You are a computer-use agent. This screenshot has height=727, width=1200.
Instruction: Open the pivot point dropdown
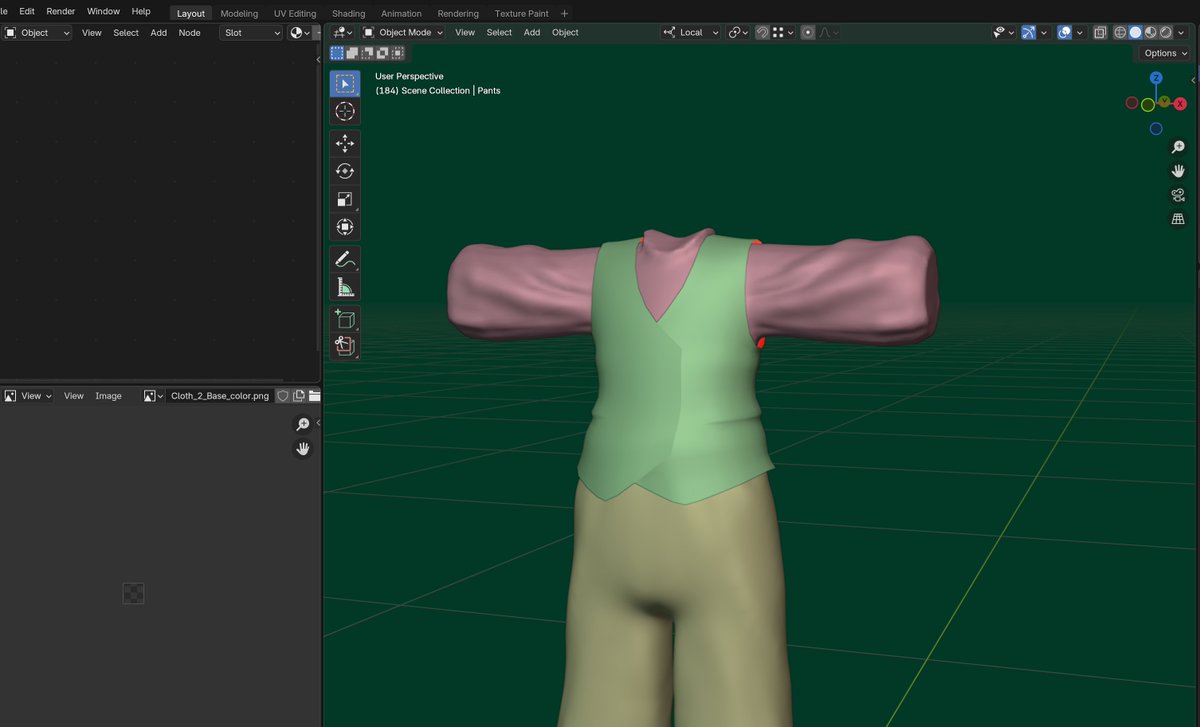tap(739, 32)
